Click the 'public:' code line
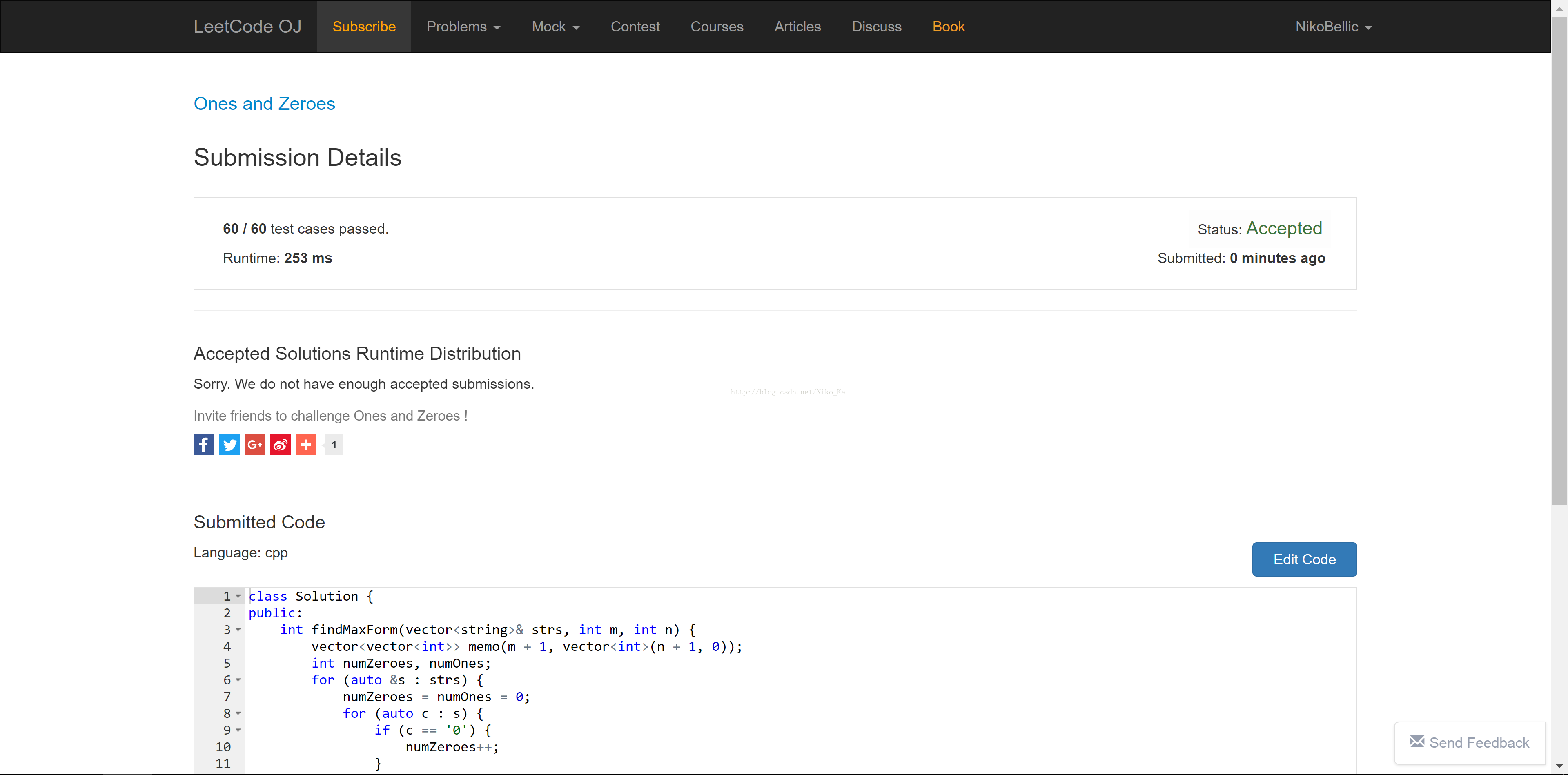 [275, 613]
